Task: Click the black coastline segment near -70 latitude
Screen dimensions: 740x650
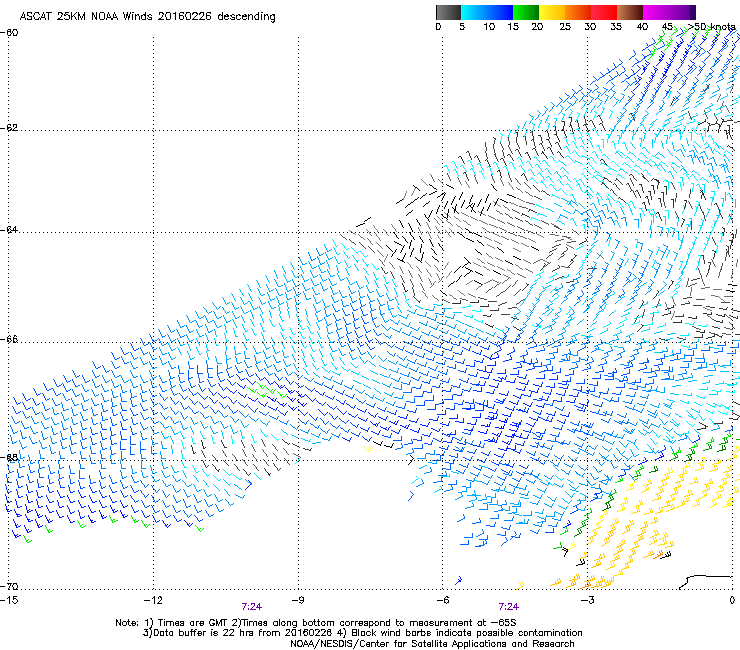Action: (x=706, y=582)
